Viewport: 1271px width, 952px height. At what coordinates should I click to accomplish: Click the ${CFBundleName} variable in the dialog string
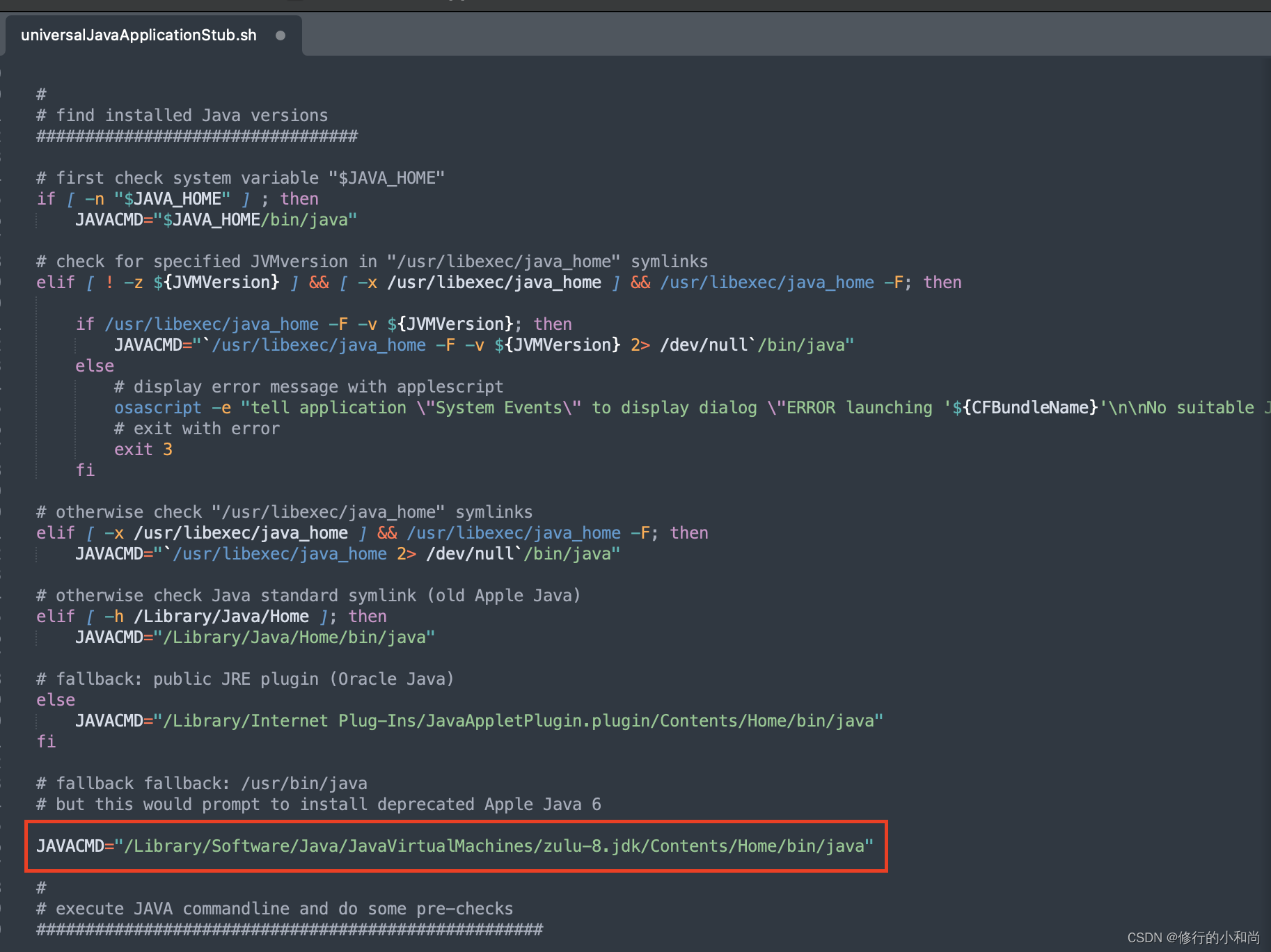(1023, 407)
